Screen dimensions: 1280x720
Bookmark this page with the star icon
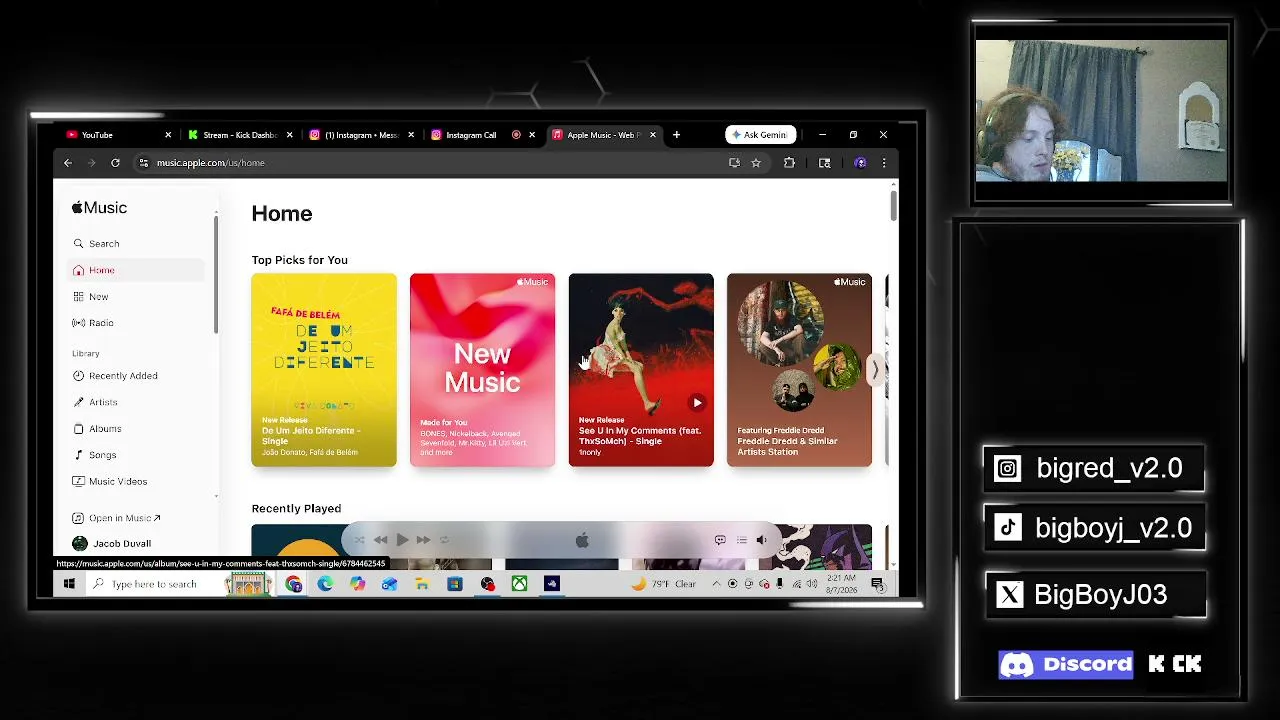point(756,163)
